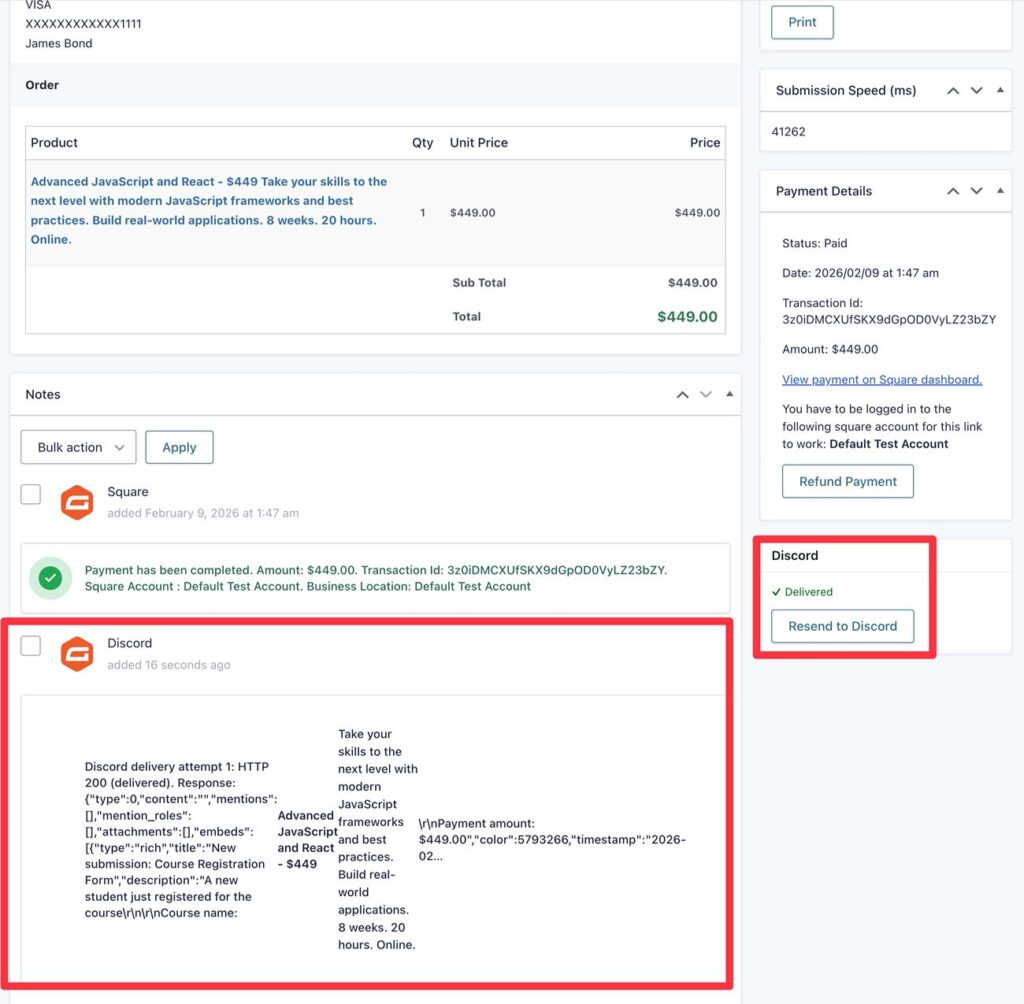
Task: Click the green Total $449.00 amount
Action: pos(687,317)
